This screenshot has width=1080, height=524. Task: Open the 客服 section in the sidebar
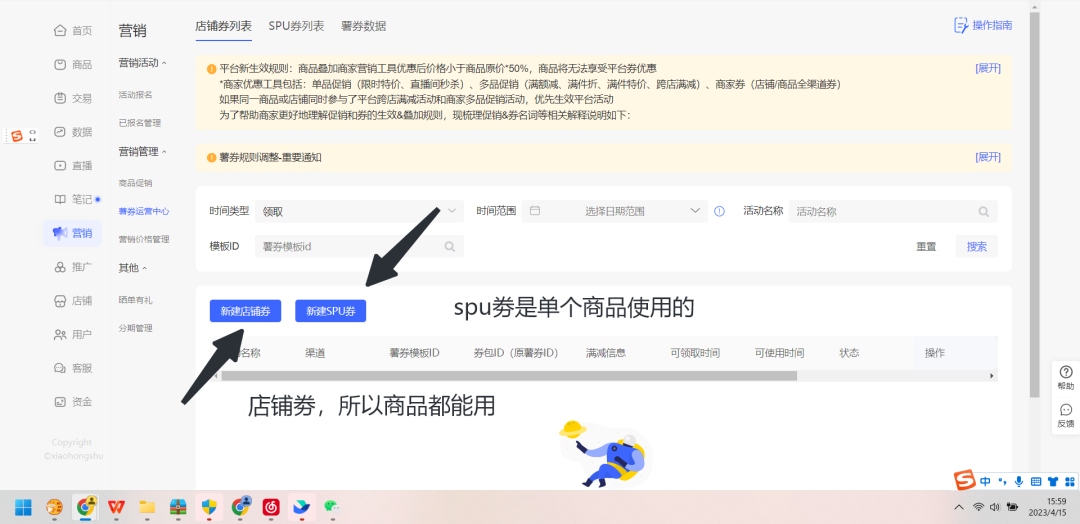pos(72,368)
